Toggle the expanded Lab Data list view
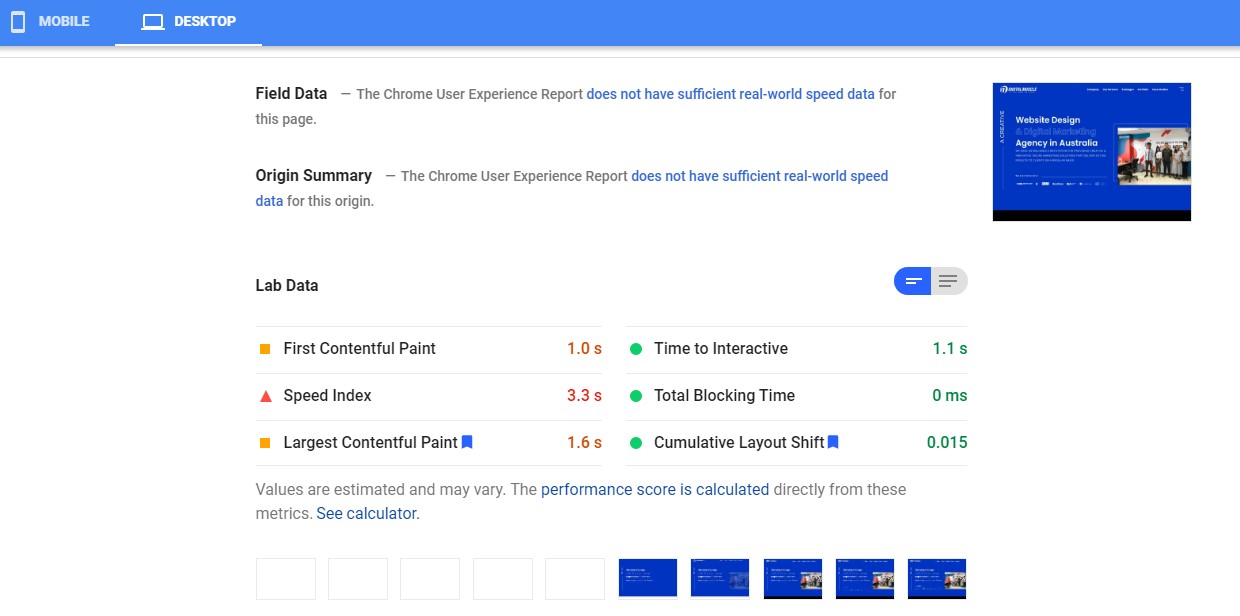The height and width of the screenshot is (616, 1240). (x=946, y=281)
